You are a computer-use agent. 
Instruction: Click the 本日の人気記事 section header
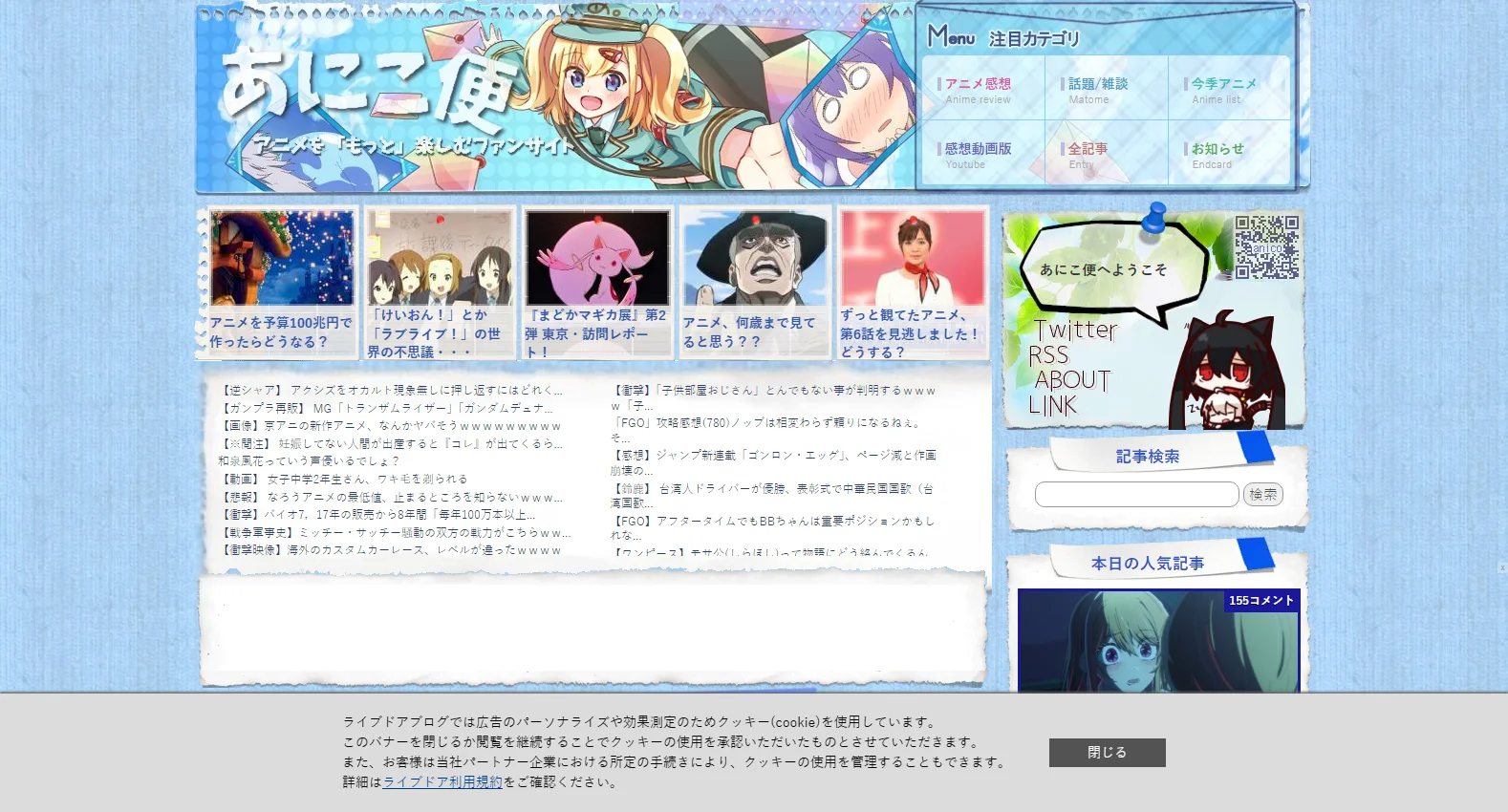(x=1148, y=564)
